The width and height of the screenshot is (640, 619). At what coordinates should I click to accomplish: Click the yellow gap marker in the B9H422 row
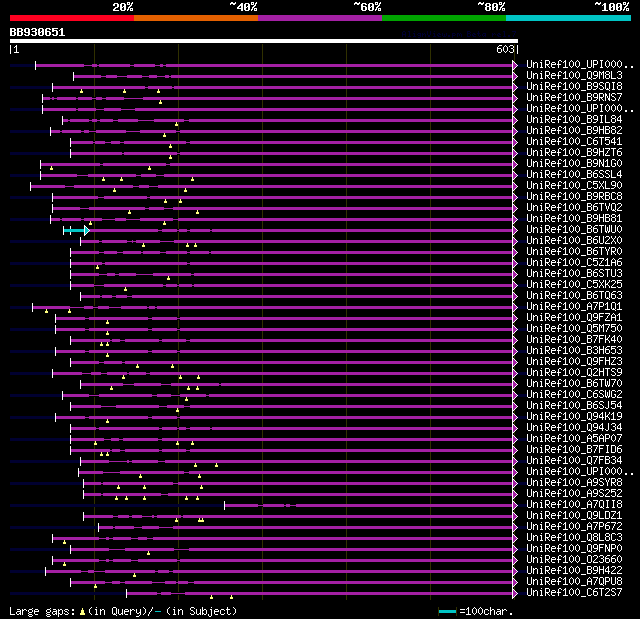(x=134, y=575)
